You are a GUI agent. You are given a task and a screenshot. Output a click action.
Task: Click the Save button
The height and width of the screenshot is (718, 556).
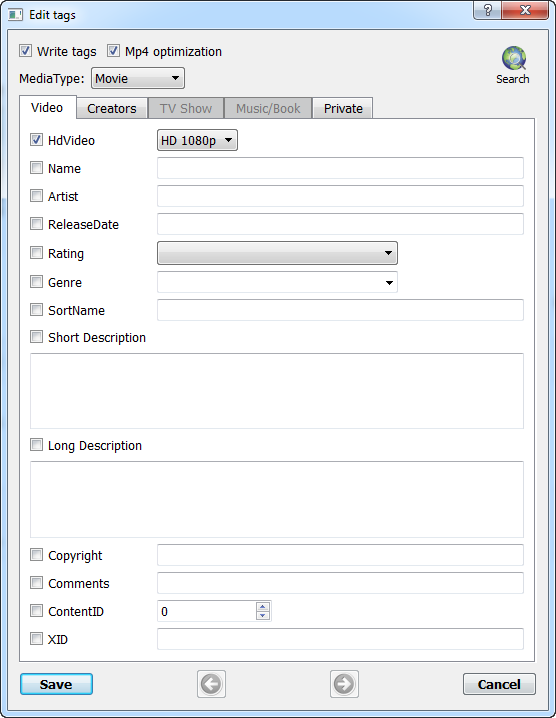56,684
